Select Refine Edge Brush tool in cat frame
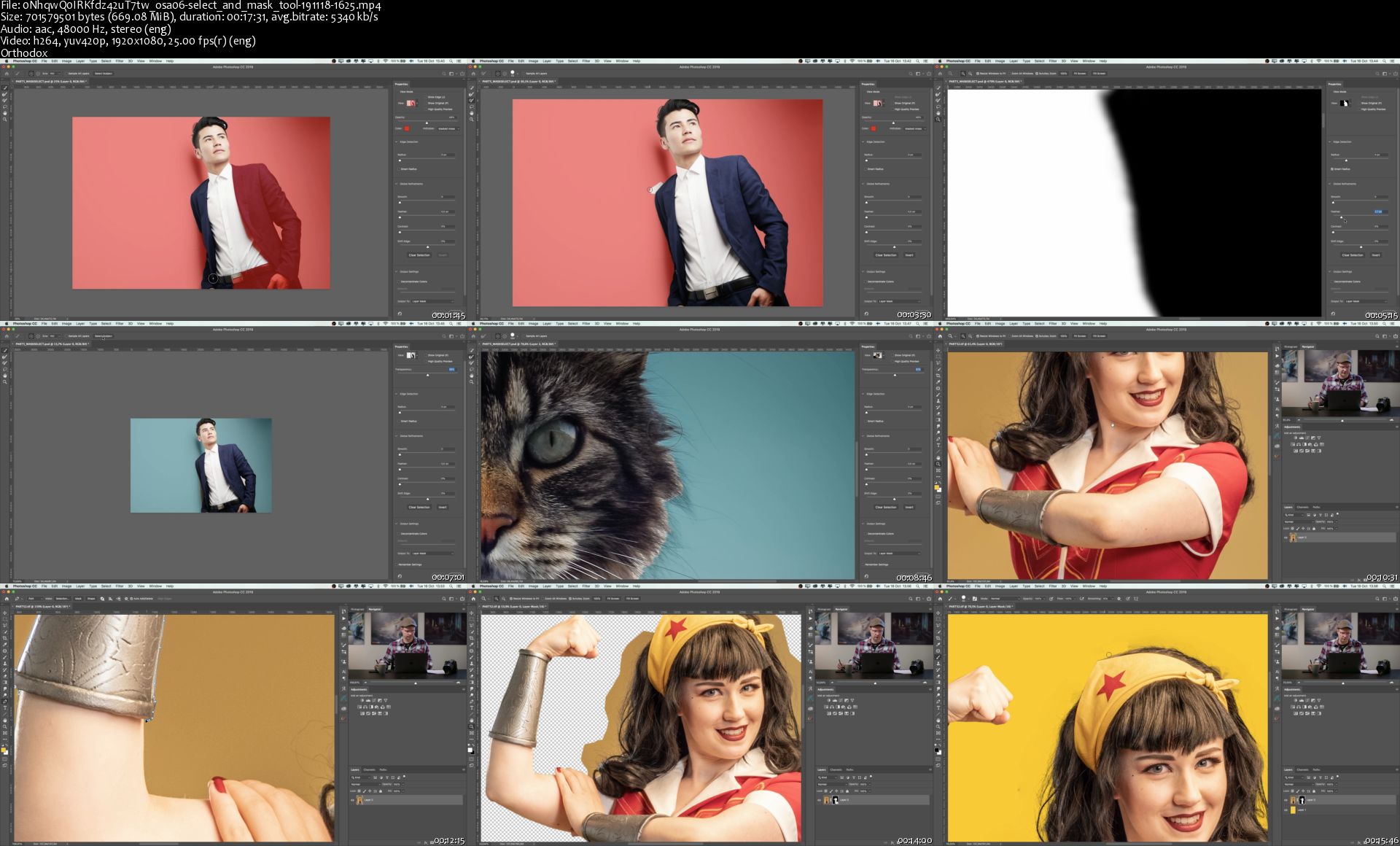This screenshot has width=1400, height=846. point(472,357)
